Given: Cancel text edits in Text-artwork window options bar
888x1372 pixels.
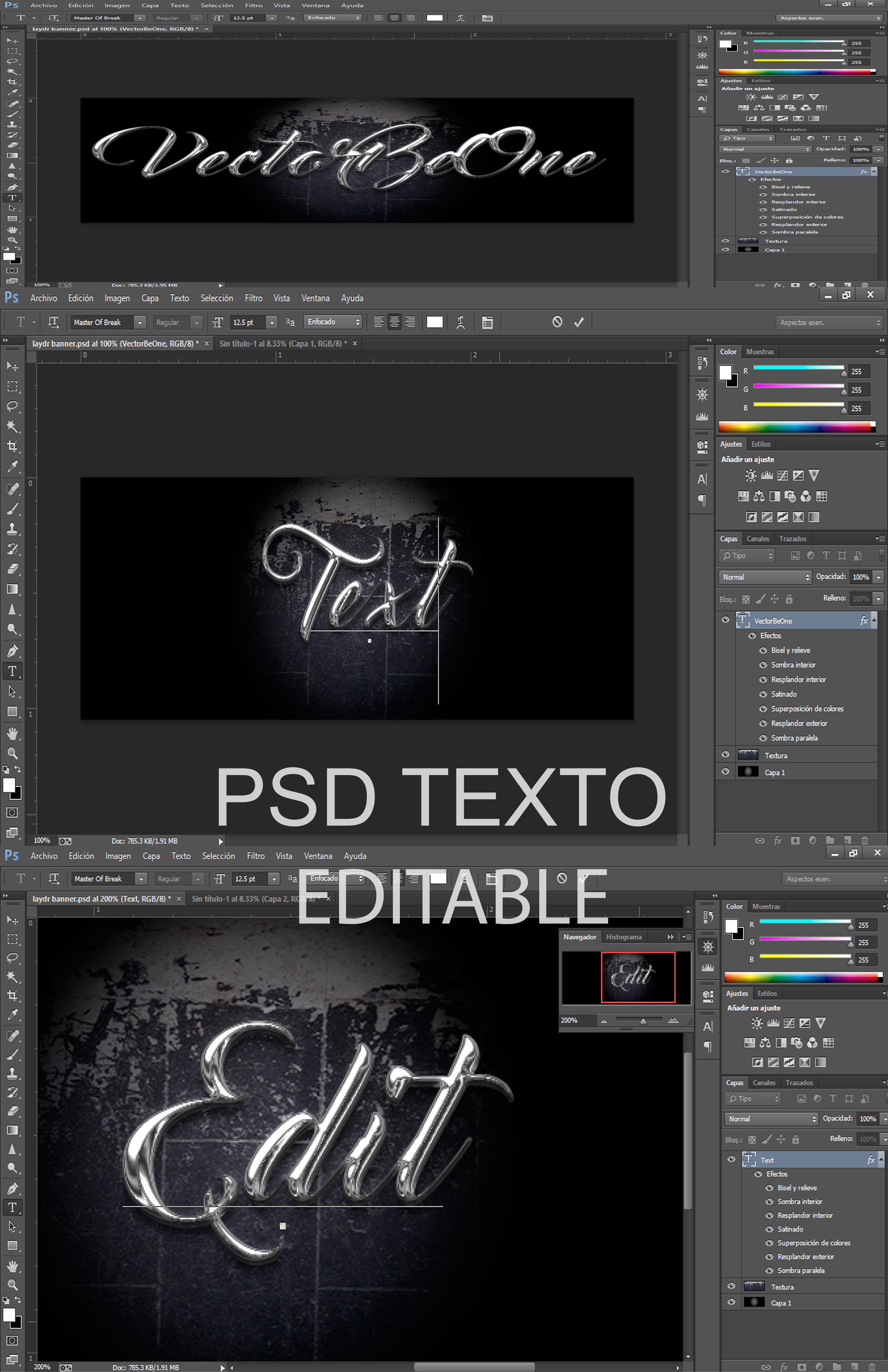Looking at the screenshot, I should (557, 322).
